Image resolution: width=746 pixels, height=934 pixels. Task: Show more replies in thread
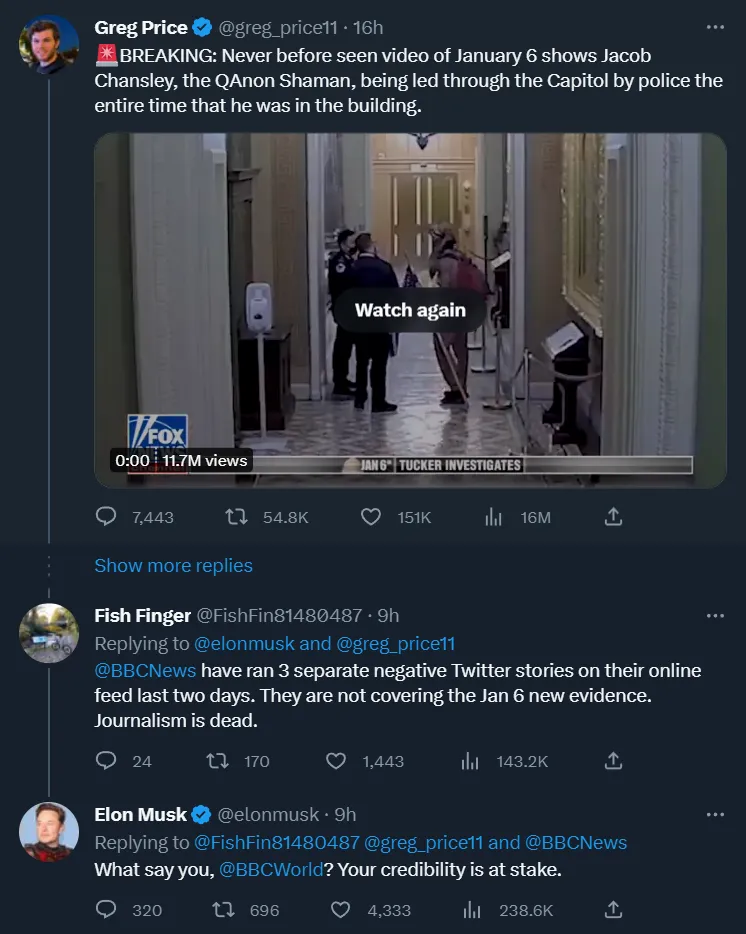pyautogui.click(x=173, y=566)
